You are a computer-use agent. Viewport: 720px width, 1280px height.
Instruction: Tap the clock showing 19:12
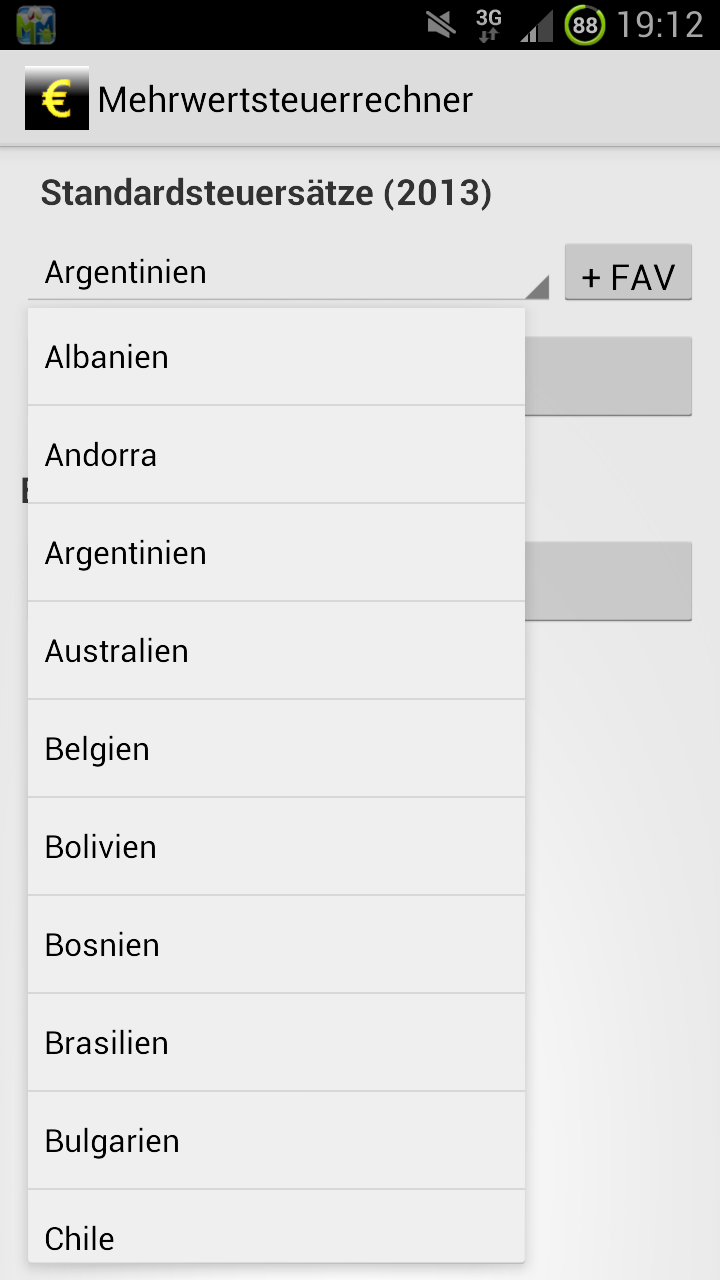(660, 25)
